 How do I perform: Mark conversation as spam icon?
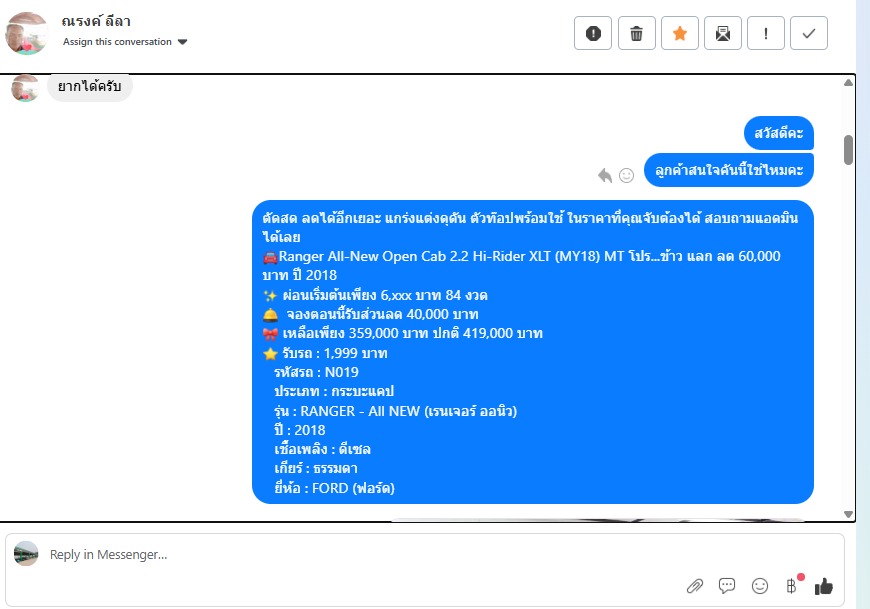click(x=593, y=33)
